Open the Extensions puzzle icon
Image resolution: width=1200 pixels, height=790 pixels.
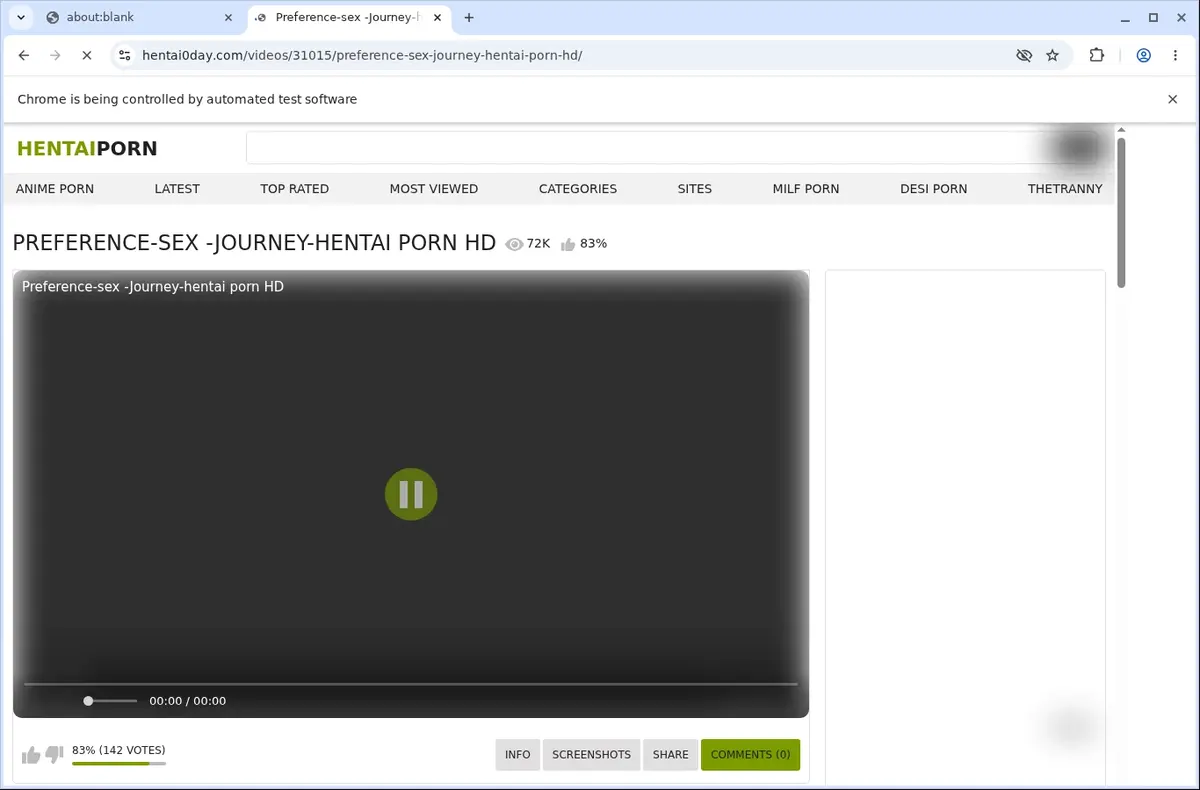[x=1097, y=55]
